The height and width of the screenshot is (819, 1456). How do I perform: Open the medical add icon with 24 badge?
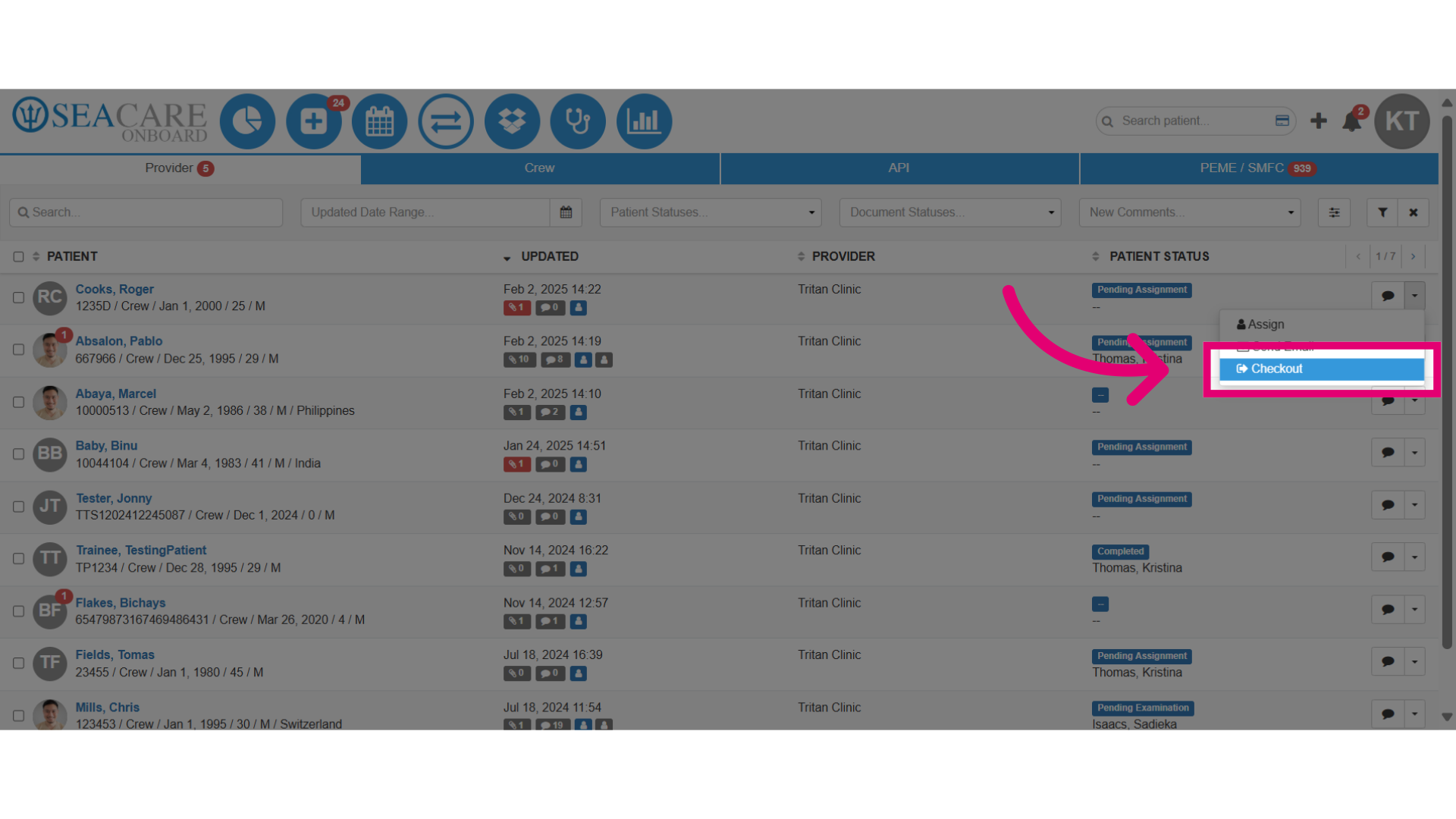314,121
